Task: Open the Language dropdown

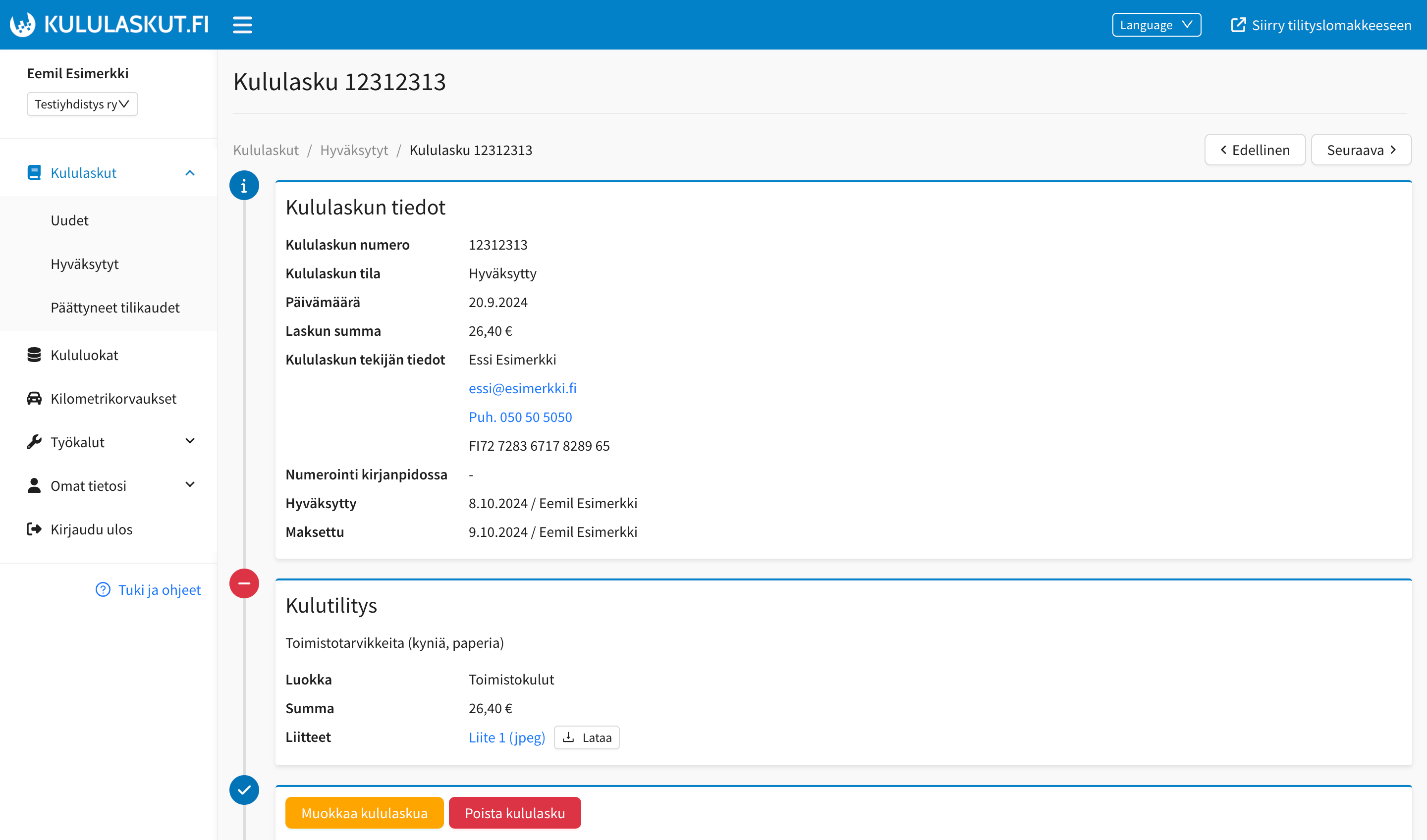Action: pos(1156,25)
